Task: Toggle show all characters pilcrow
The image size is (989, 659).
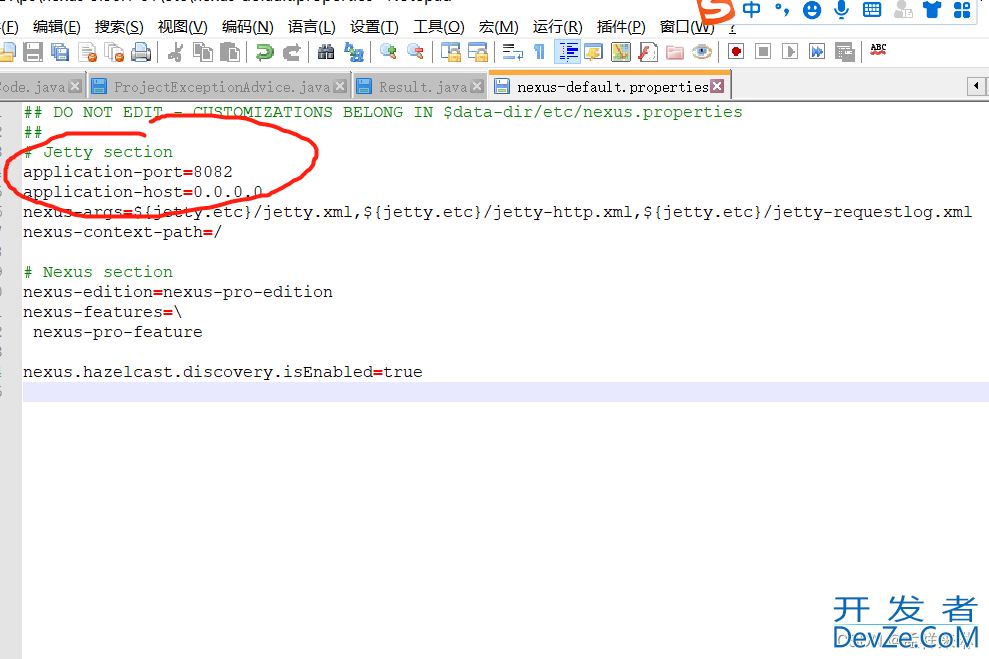Action: (539, 52)
